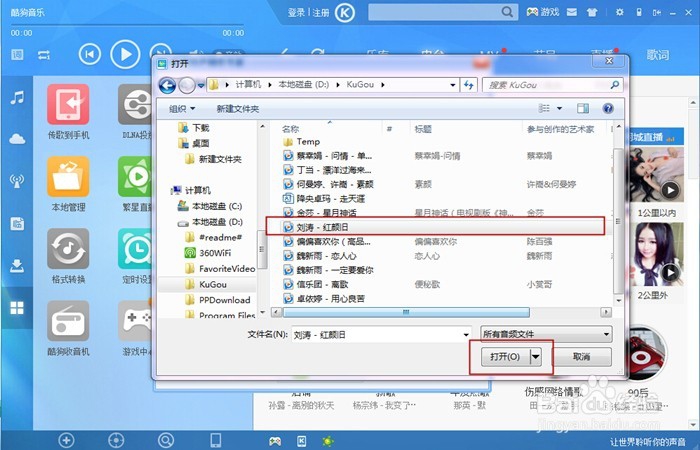Go back in the Open dialog

[167, 85]
